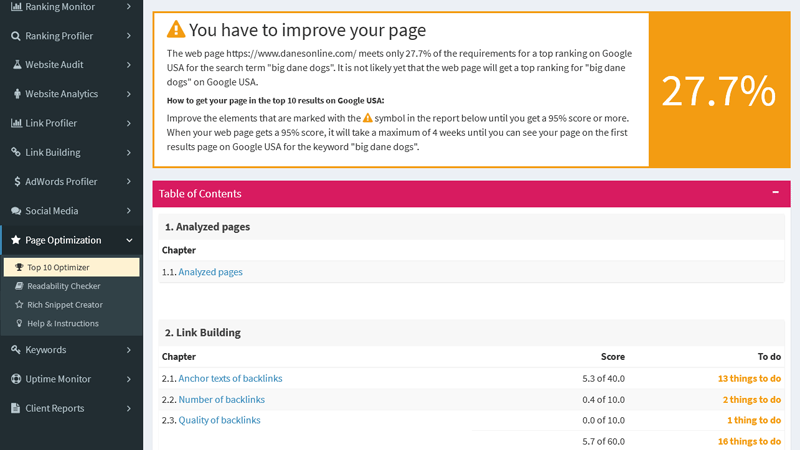
Task: Click the Website Analytics person icon
Action: 17,94
